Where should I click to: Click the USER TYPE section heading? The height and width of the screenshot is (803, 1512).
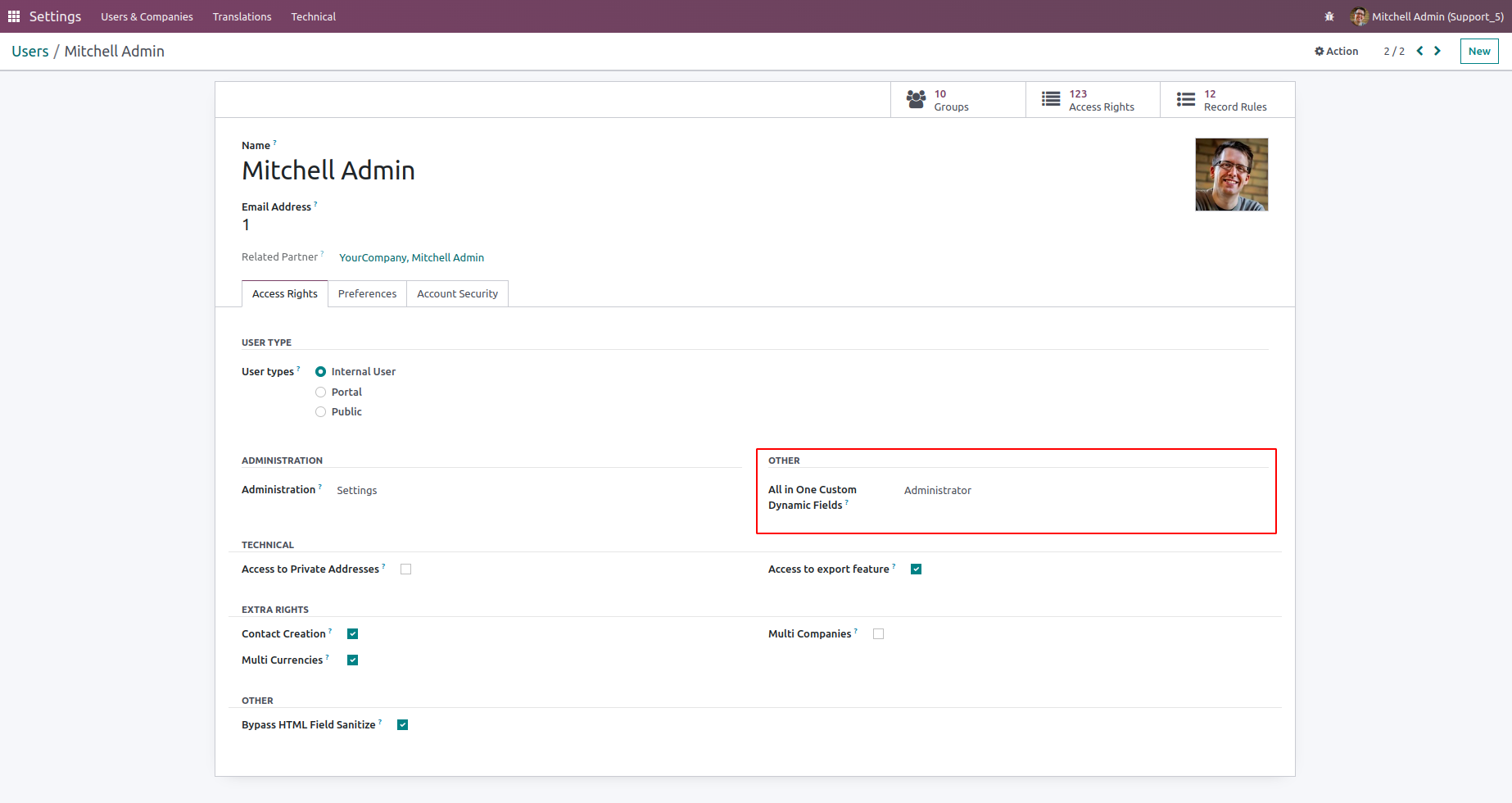[x=266, y=343]
